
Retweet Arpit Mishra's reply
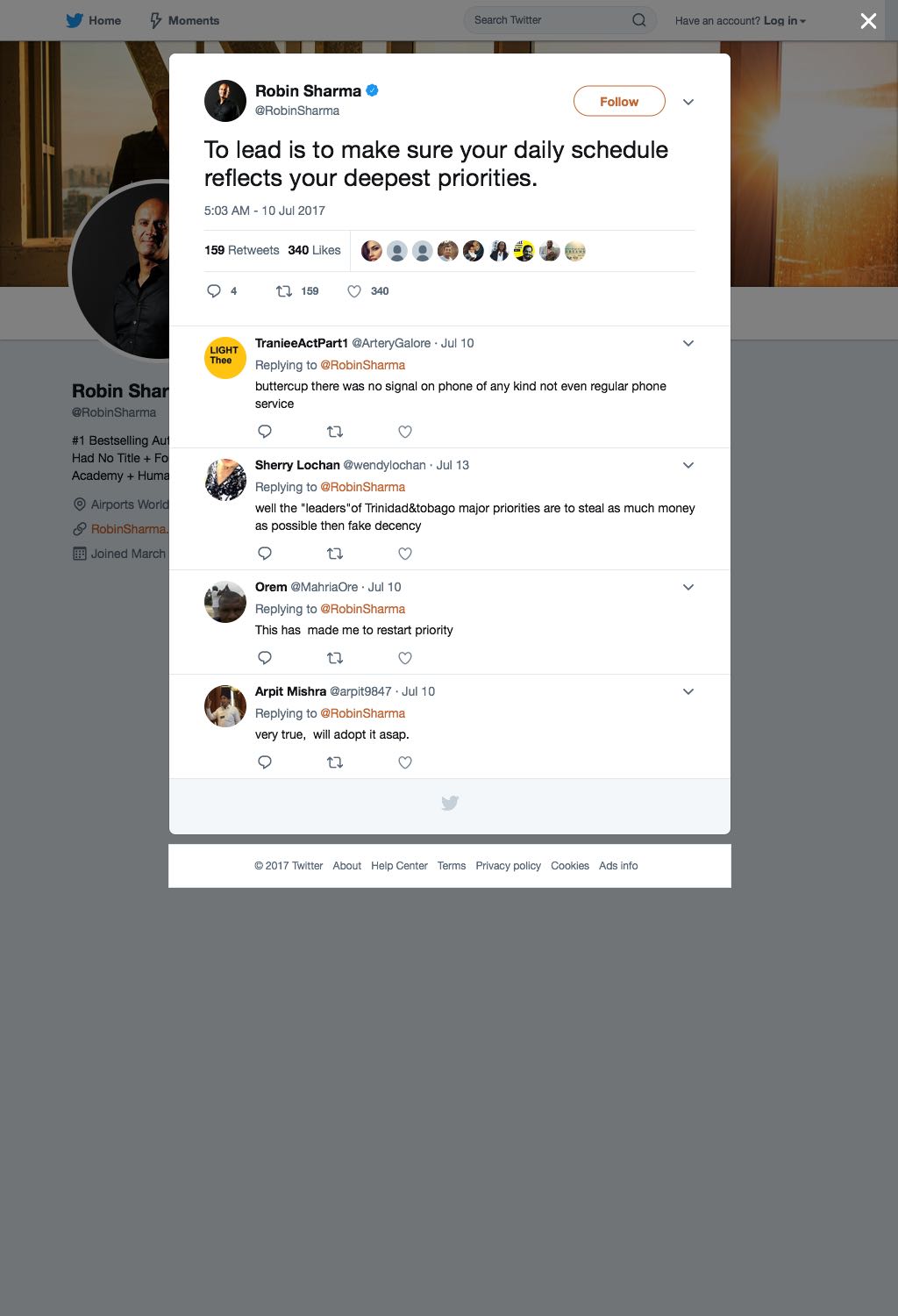pos(335,762)
